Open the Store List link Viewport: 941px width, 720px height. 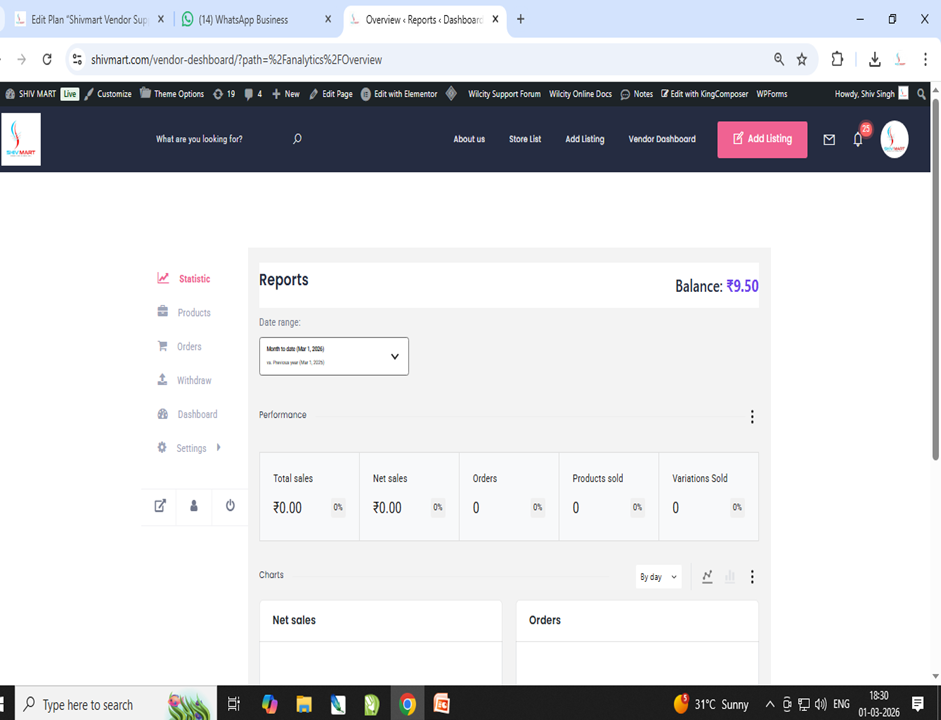tap(525, 139)
